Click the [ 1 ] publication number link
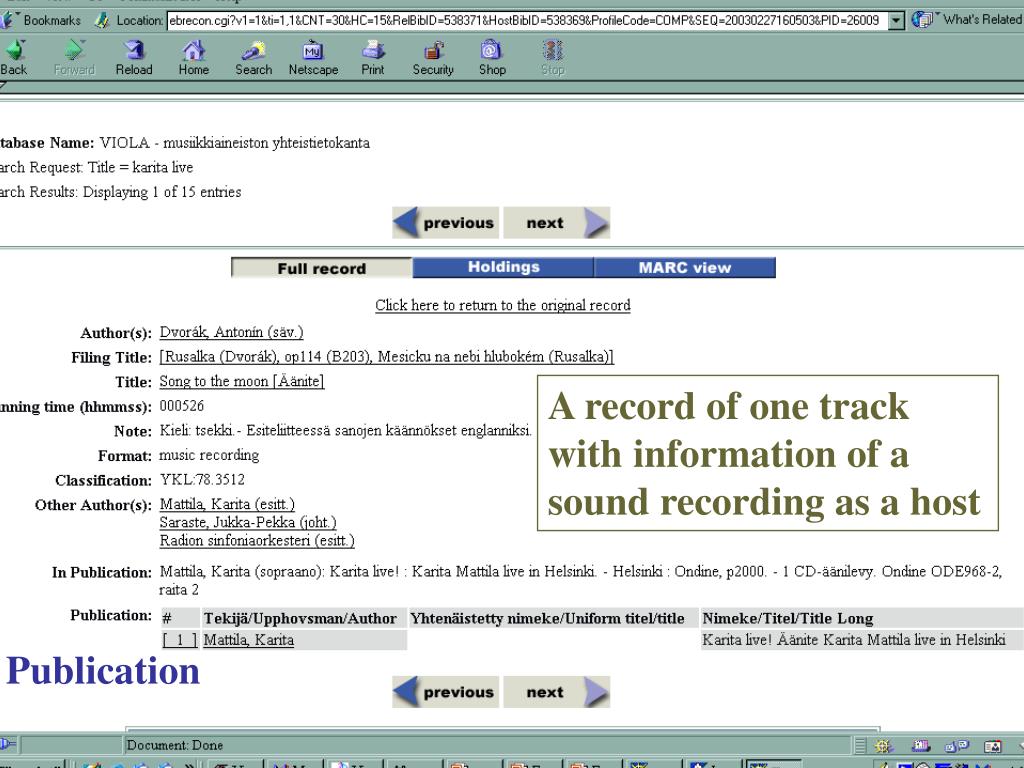The width and height of the screenshot is (1024, 768). [180, 640]
